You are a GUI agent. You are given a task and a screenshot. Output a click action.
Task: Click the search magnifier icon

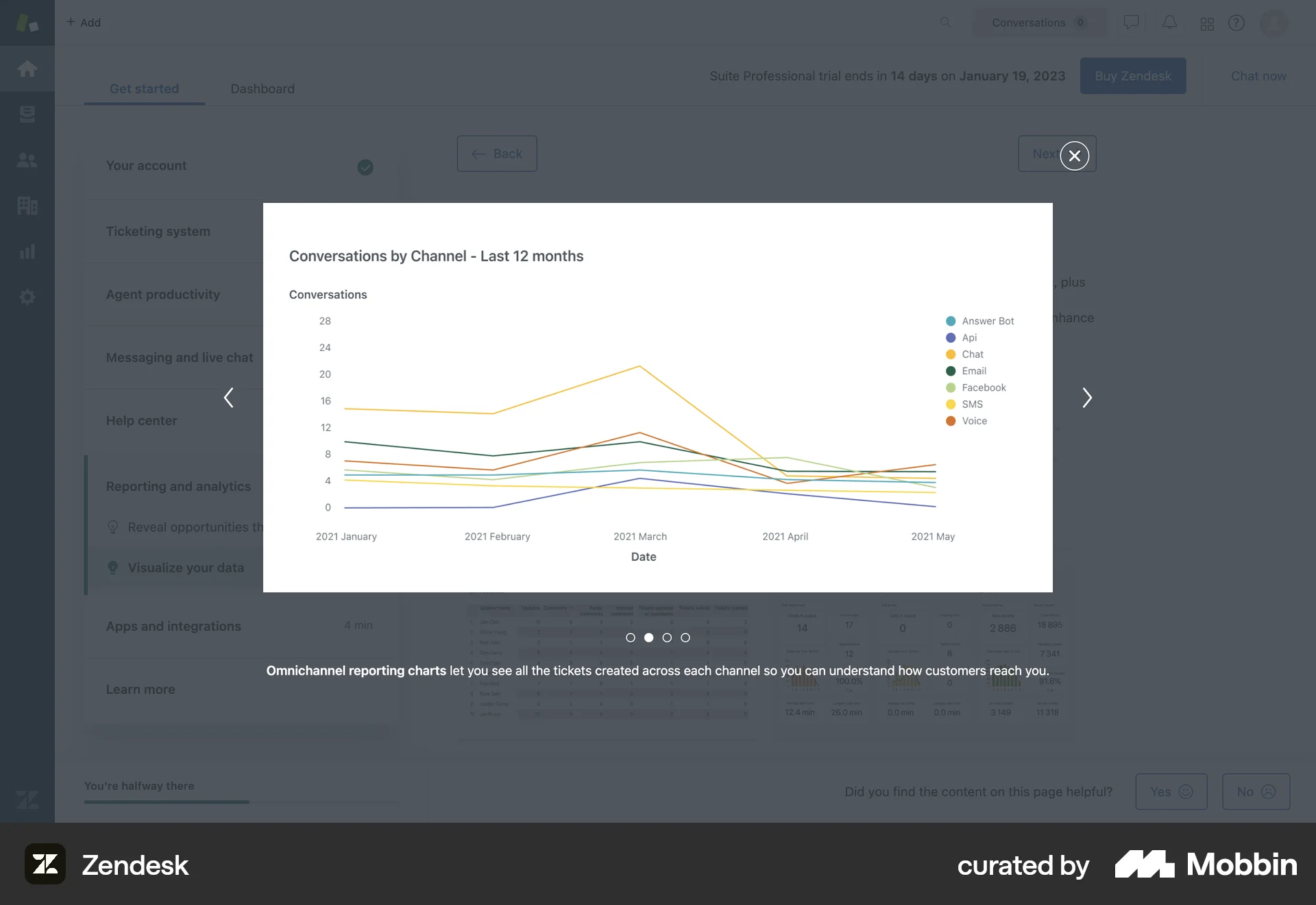pos(946,22)
